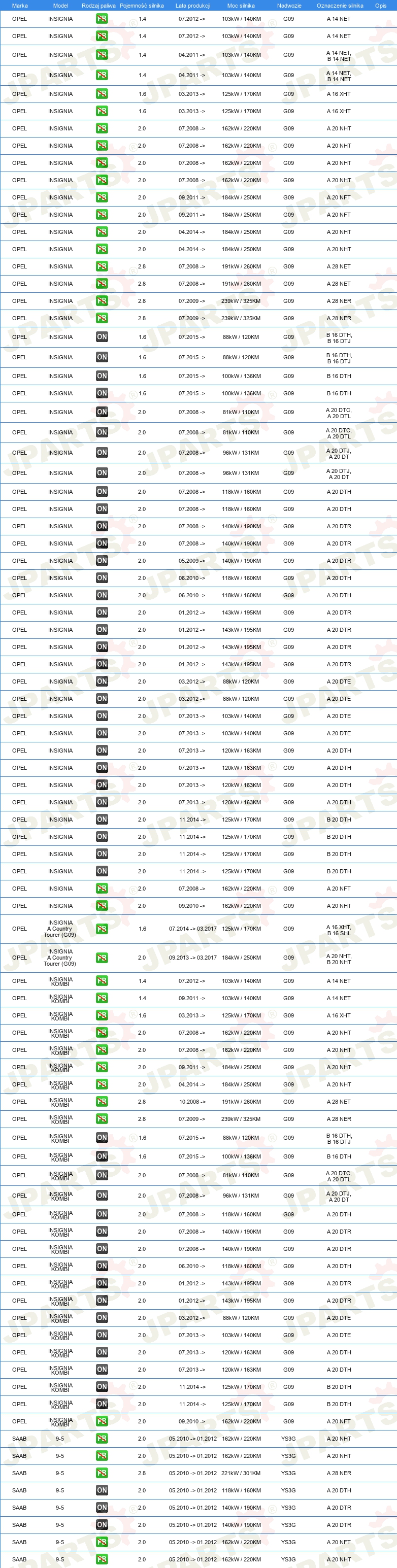
Task: Select A 28 NER engine code in SAAB row
Action: pos(339,1473)
